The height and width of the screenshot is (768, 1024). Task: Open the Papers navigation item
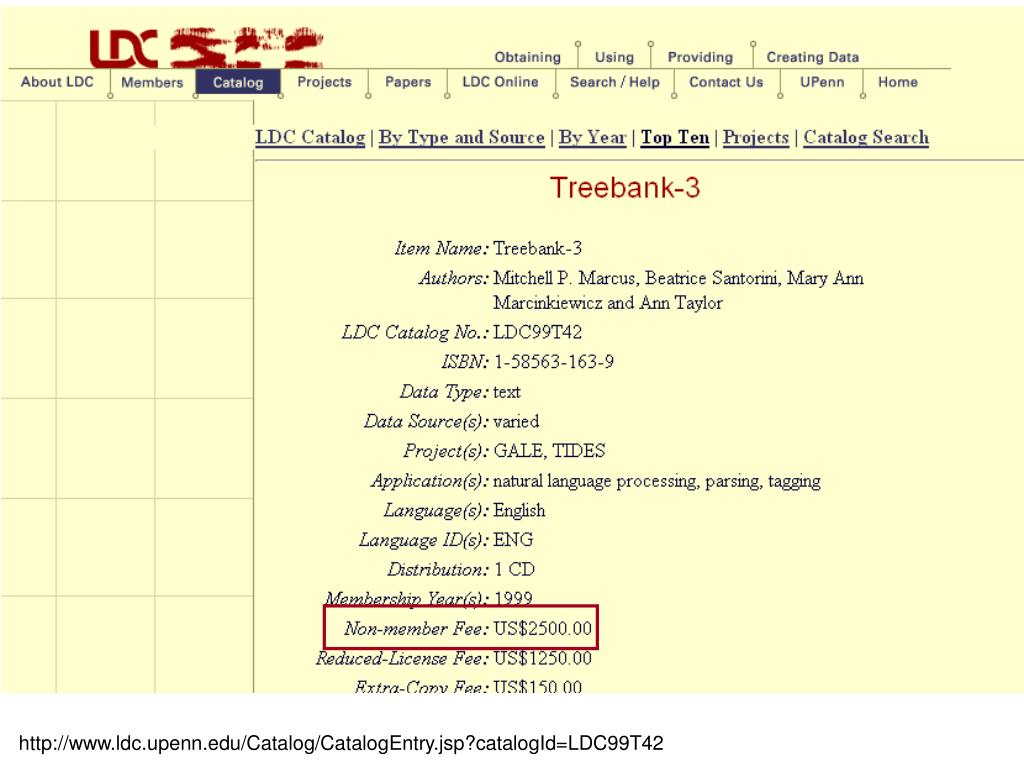408,82
